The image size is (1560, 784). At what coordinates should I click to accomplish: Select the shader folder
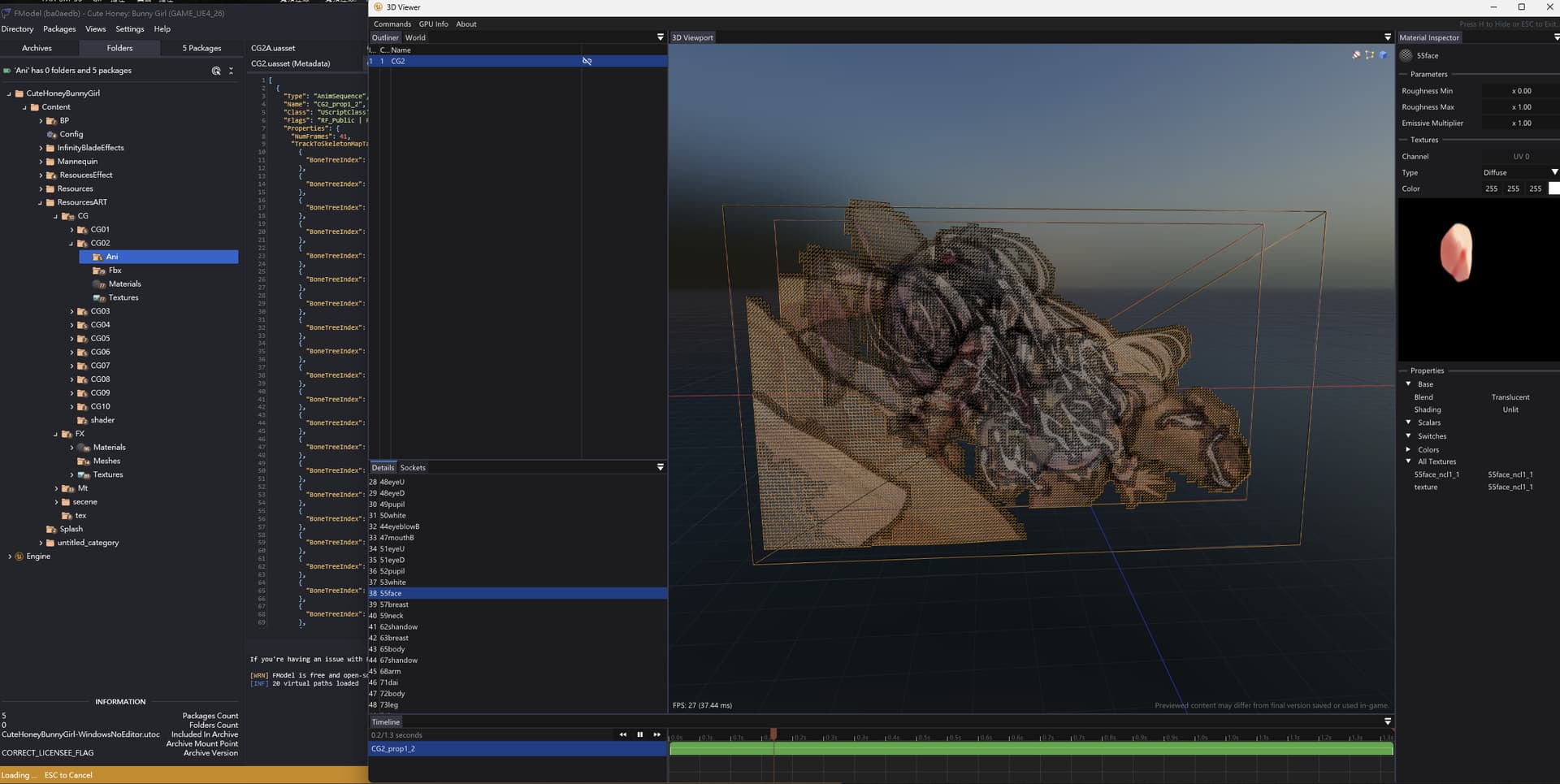coord(102,420)
